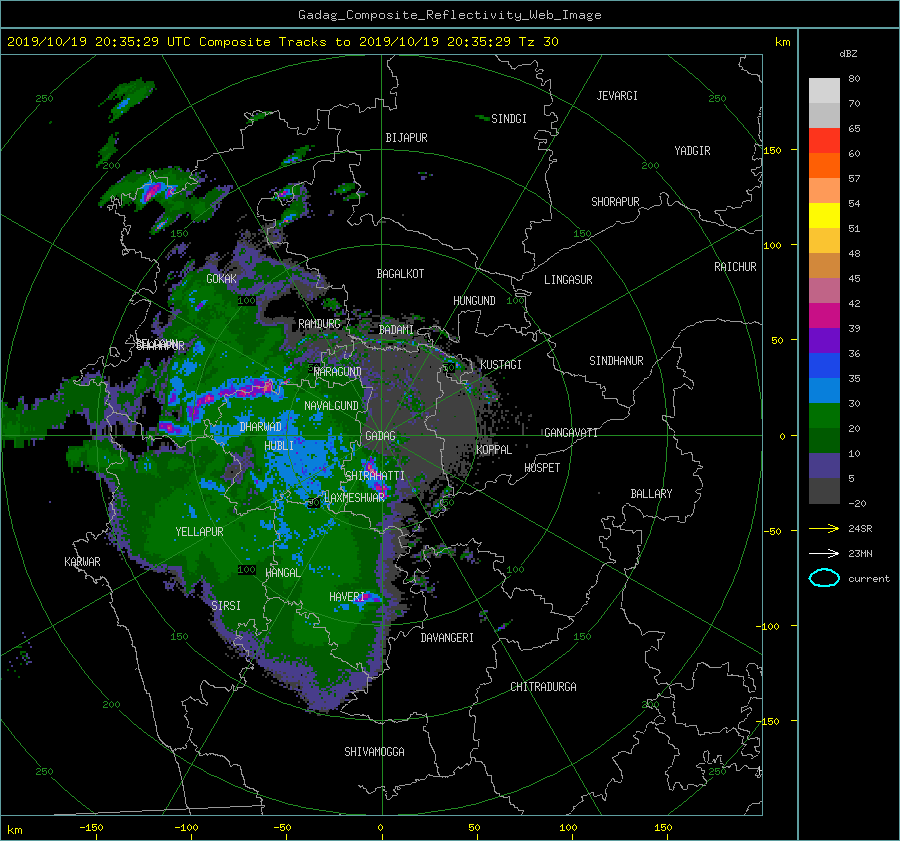Viewport: 900px width, 841px height.
Task: Click the BIJAPUR label on the map
Action: point(406,138)
